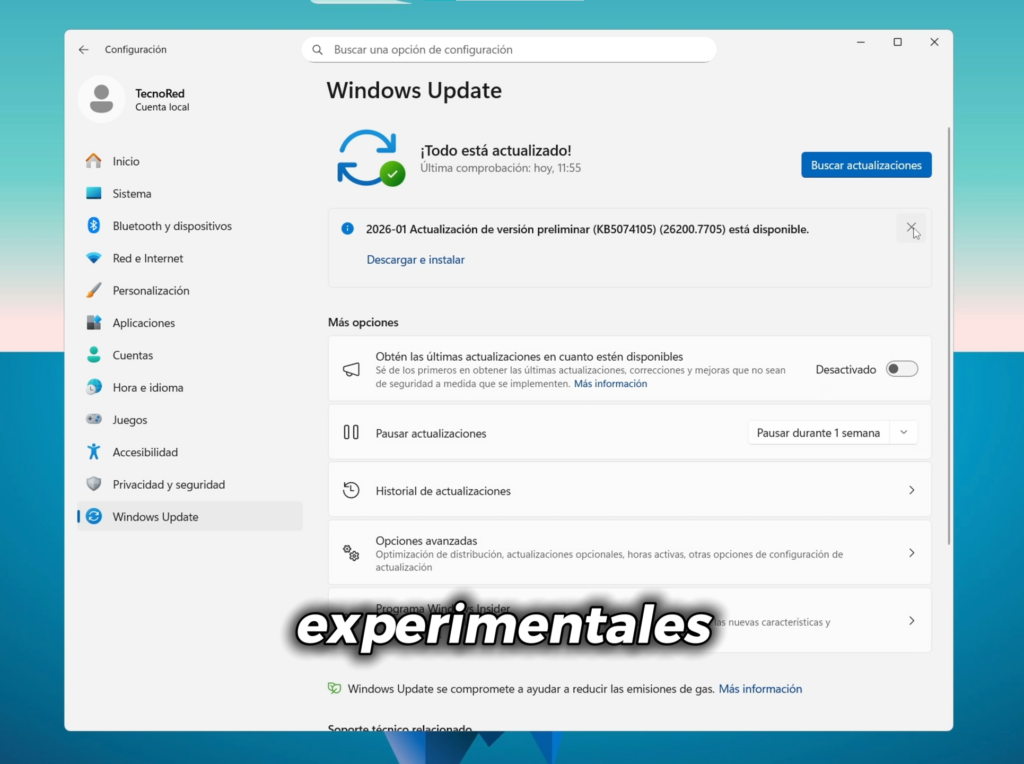Select the Sistema sidebar icon

click(95, 193)
